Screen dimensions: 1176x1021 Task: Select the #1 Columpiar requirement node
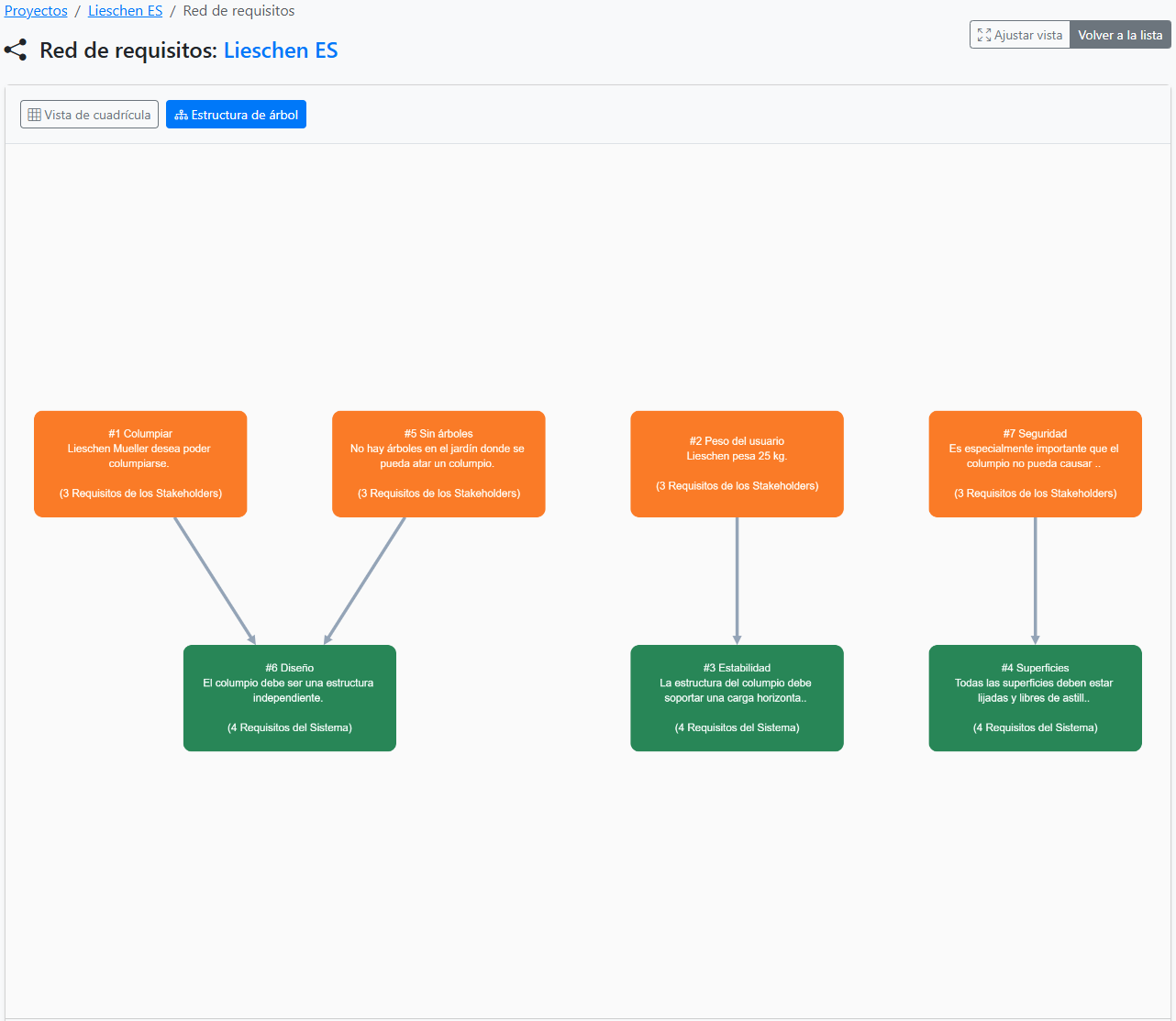139,463
